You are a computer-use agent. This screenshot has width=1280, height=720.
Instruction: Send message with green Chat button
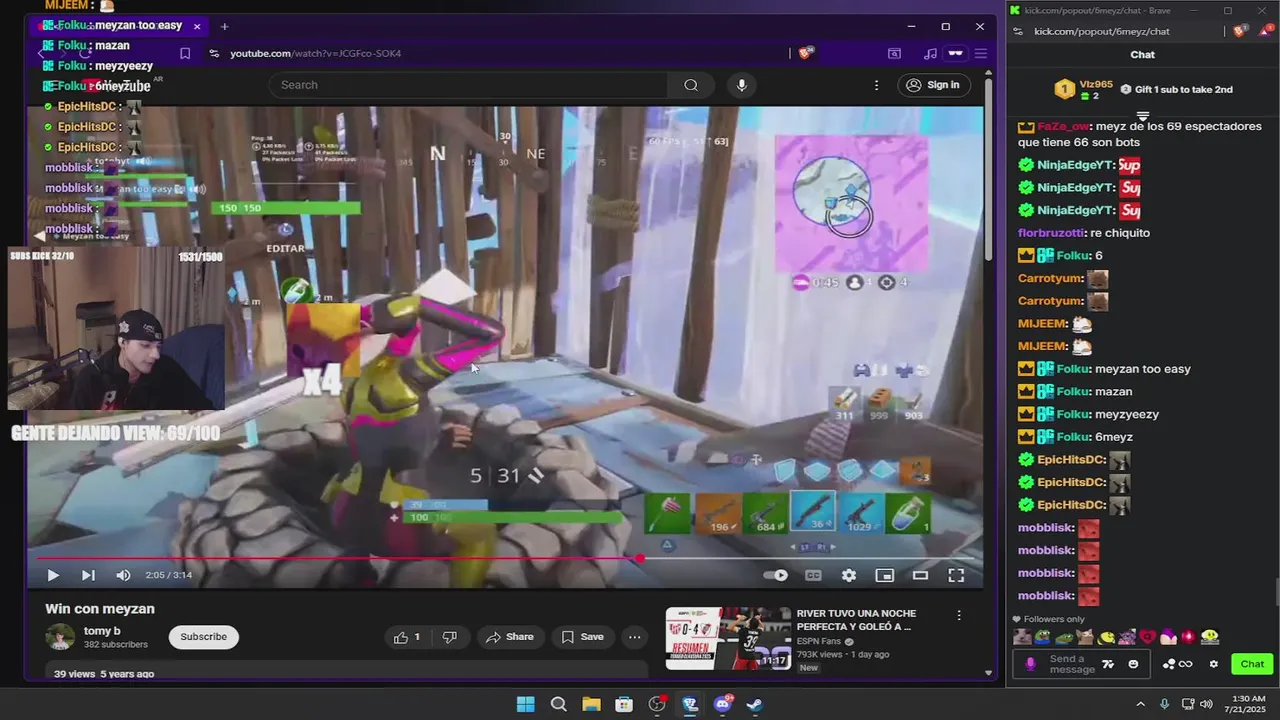(x=1252, y=664)
